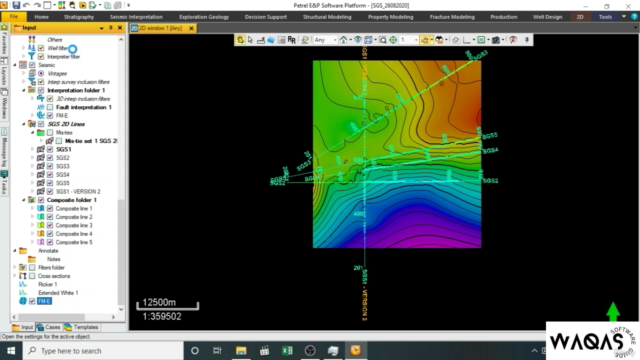640x360 pixels.
Task: Collapse the SGS 2D Lines node
Action: (24, 124)
